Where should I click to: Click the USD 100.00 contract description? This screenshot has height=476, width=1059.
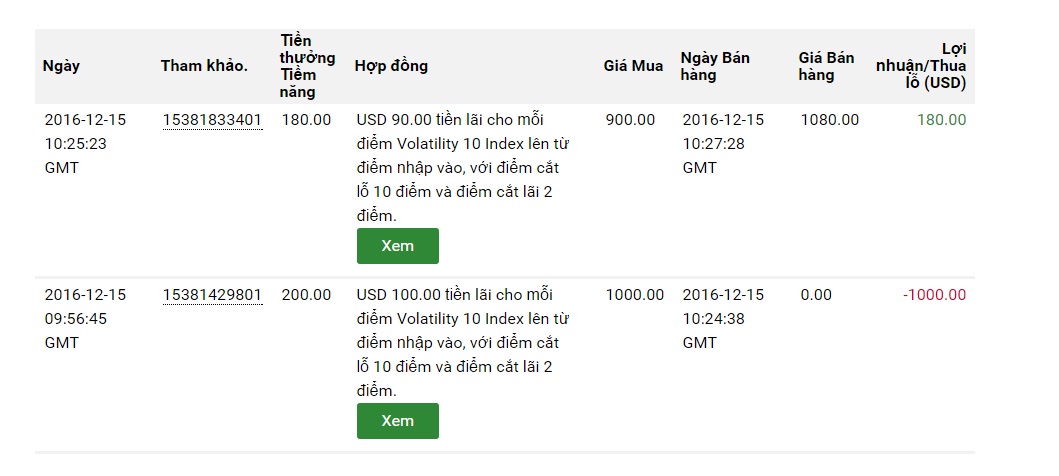(x=463, y=342)
